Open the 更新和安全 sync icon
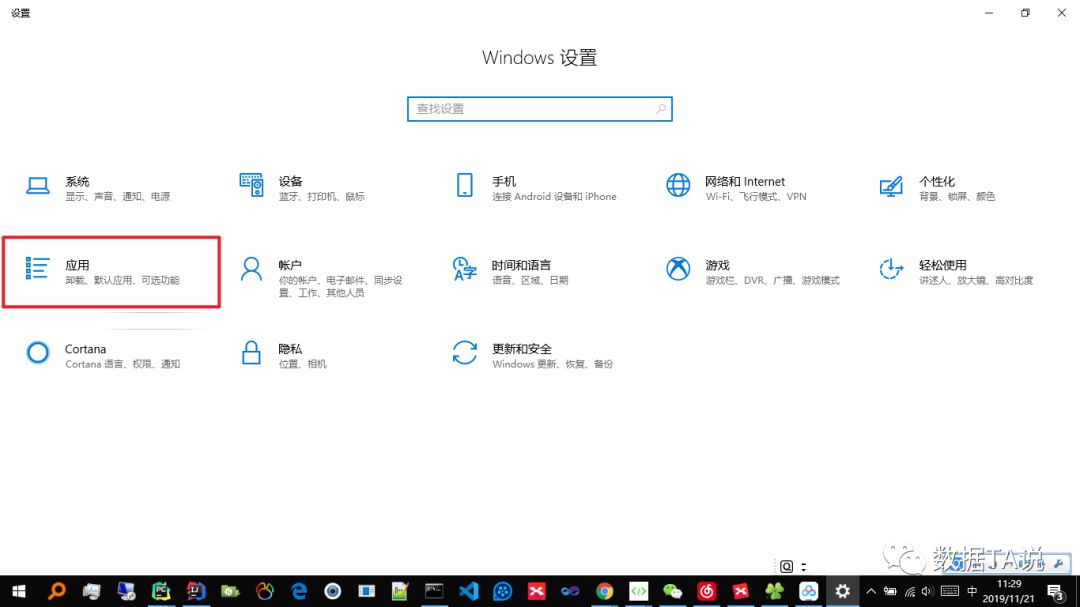 [x=465, y=353]
